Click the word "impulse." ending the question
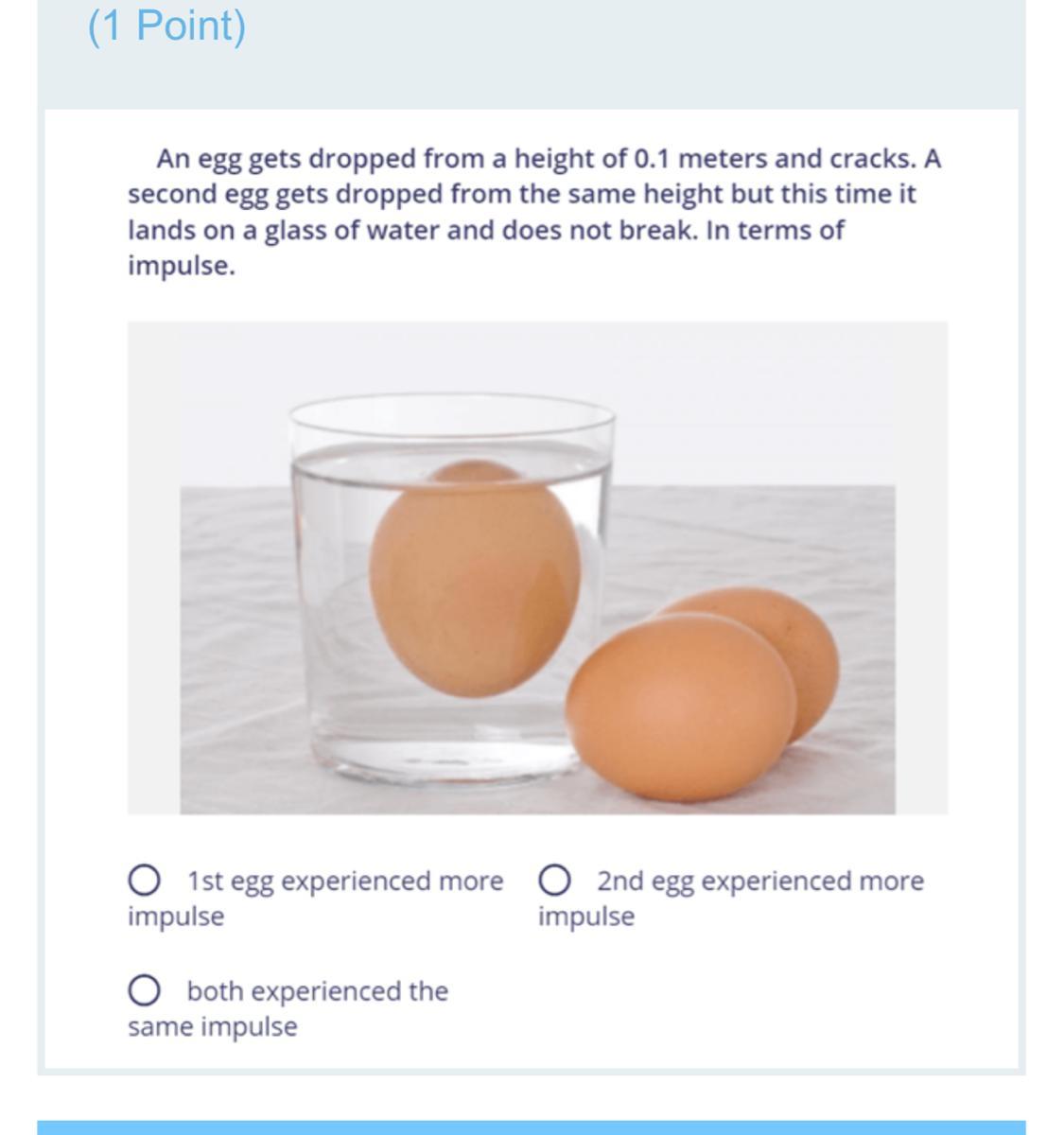1064x1135 pixels. point(182,267)
